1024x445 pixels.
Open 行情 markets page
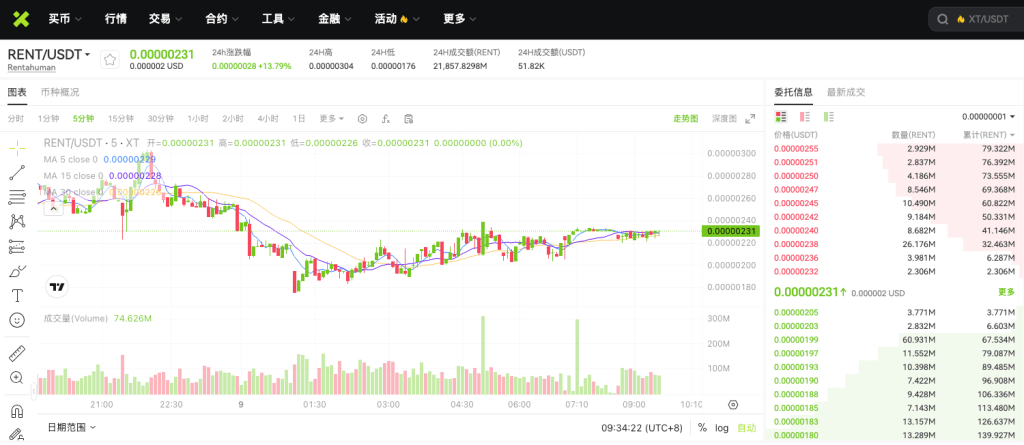click(x=116, y=19)
